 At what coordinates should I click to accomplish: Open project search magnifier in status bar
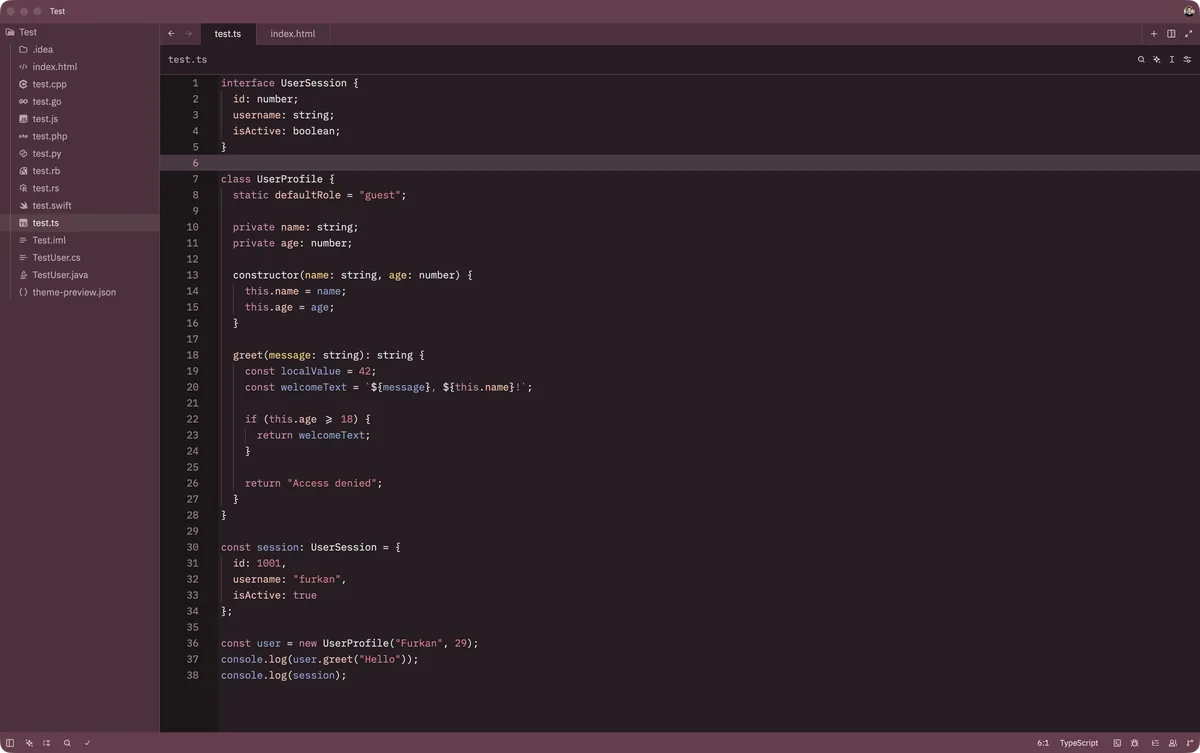[x=67, y=743]
